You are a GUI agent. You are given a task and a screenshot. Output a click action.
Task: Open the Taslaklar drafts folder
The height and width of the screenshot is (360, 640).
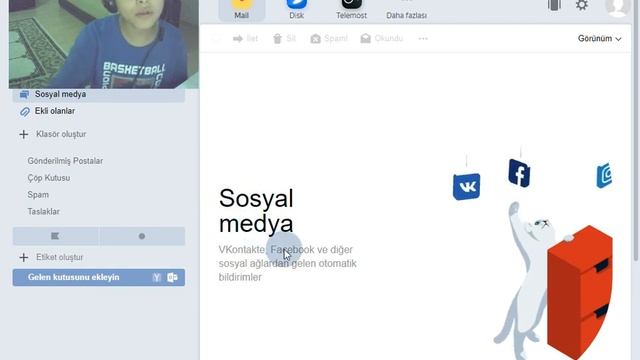(x=43, y=211)
